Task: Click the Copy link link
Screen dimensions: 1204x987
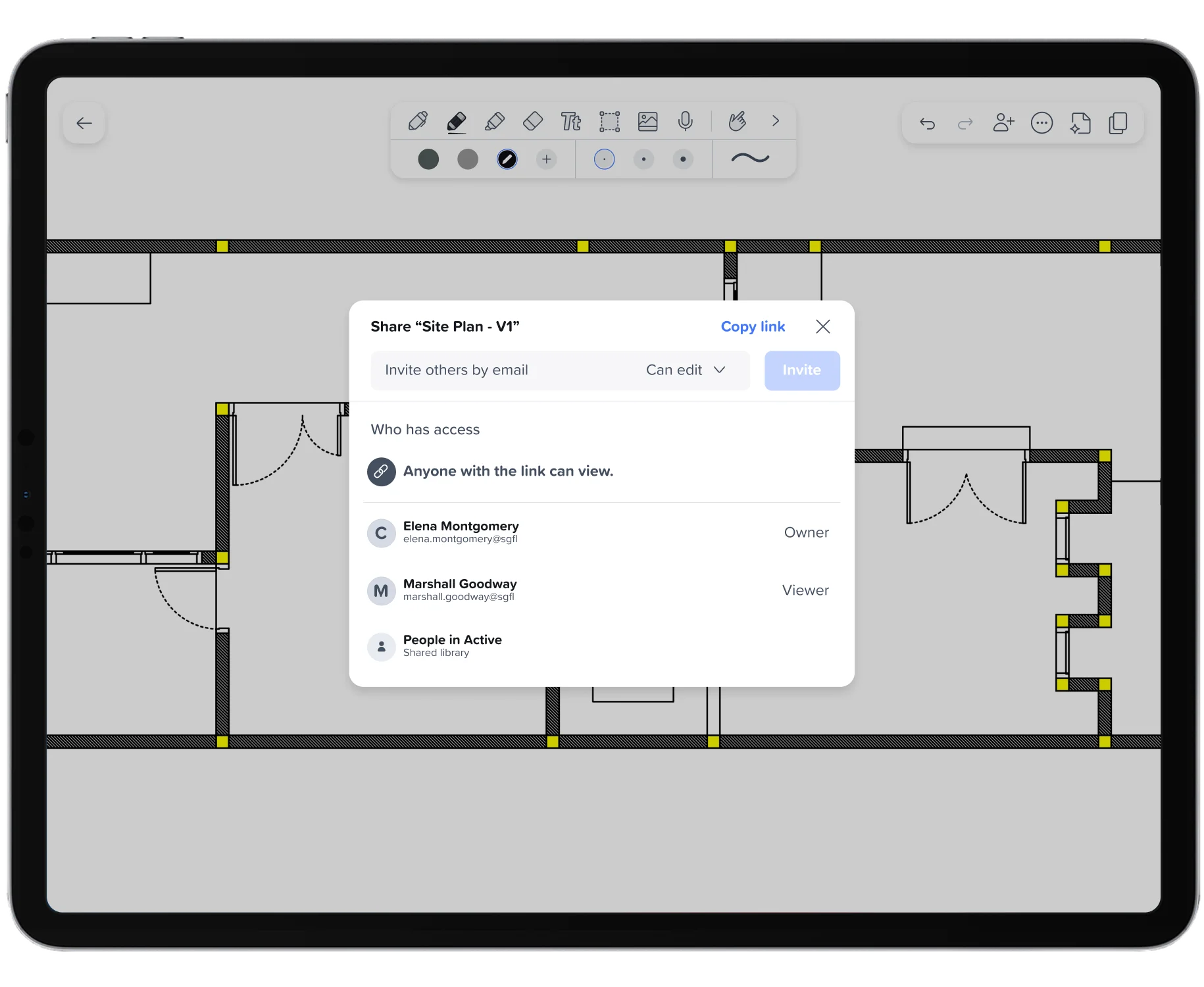Action: point(753,326)
